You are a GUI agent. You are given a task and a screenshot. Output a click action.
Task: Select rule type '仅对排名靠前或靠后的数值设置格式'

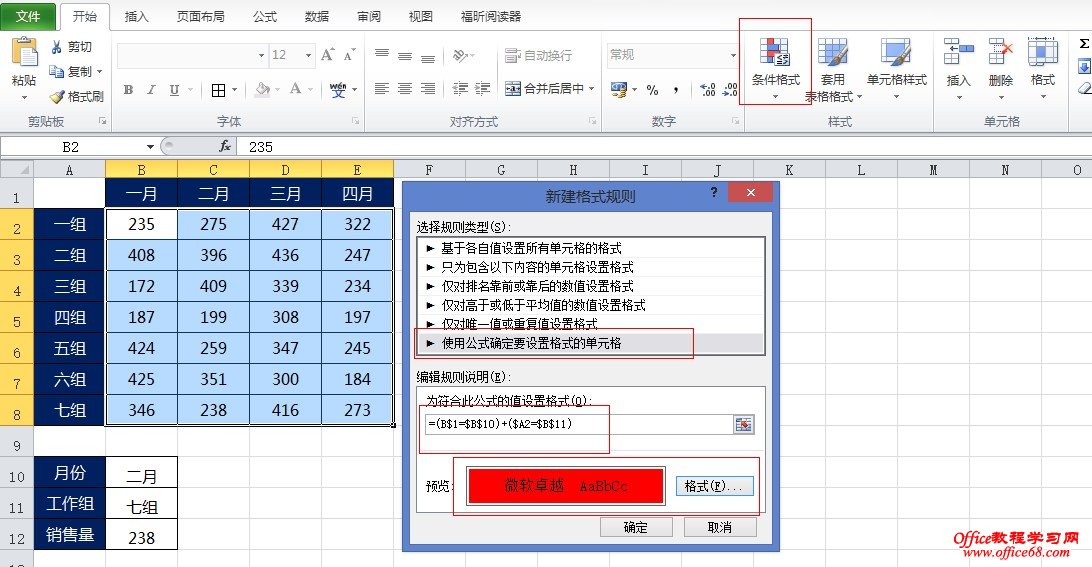pyautogui.click(x=590, y=286)
